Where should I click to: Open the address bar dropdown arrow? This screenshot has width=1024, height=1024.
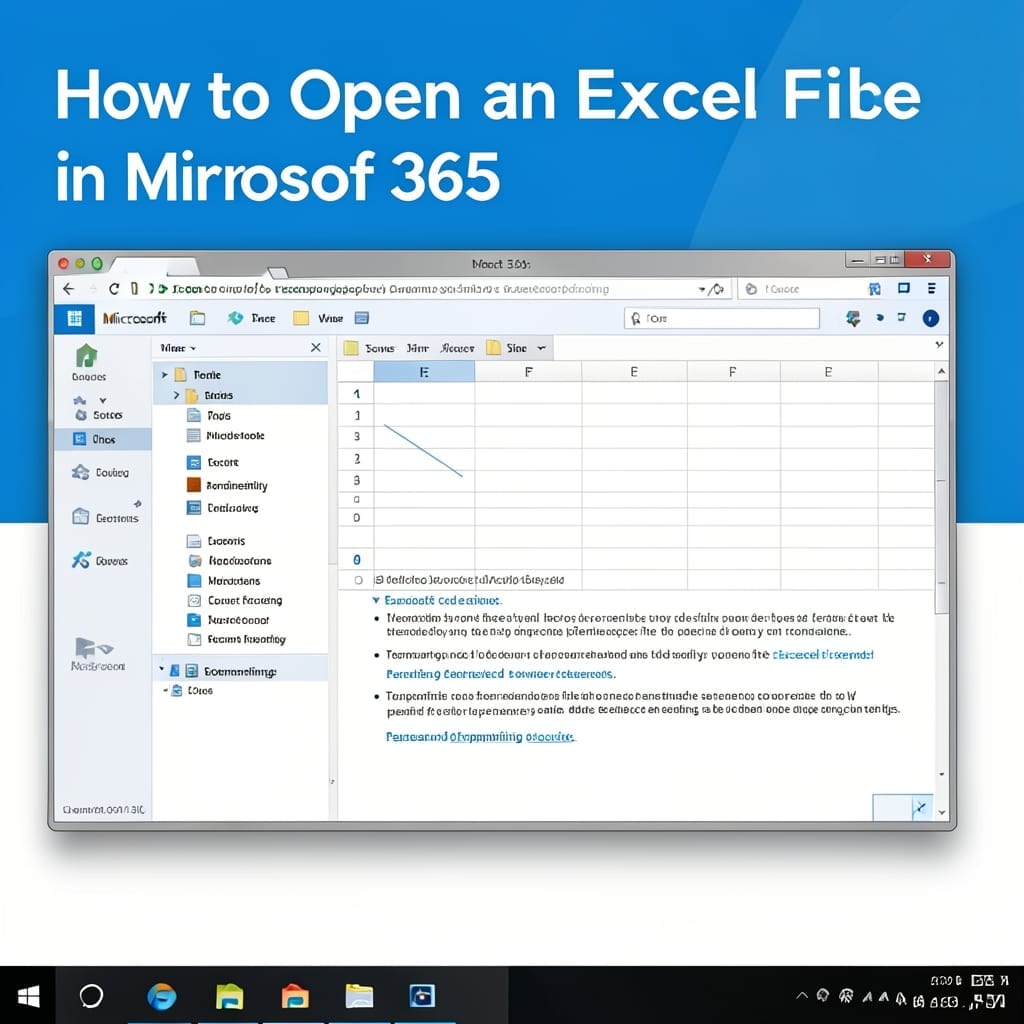tap(702, 289)
